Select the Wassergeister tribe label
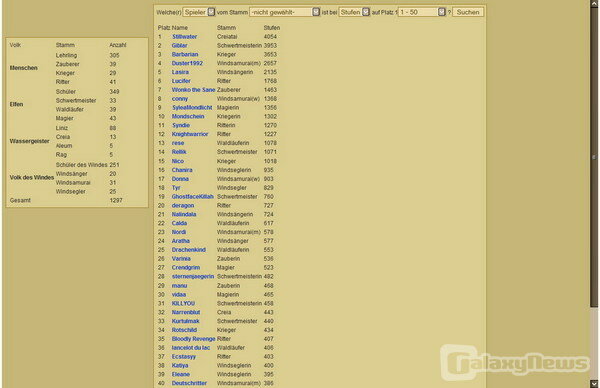600x388 pixels. coord(29,141)
